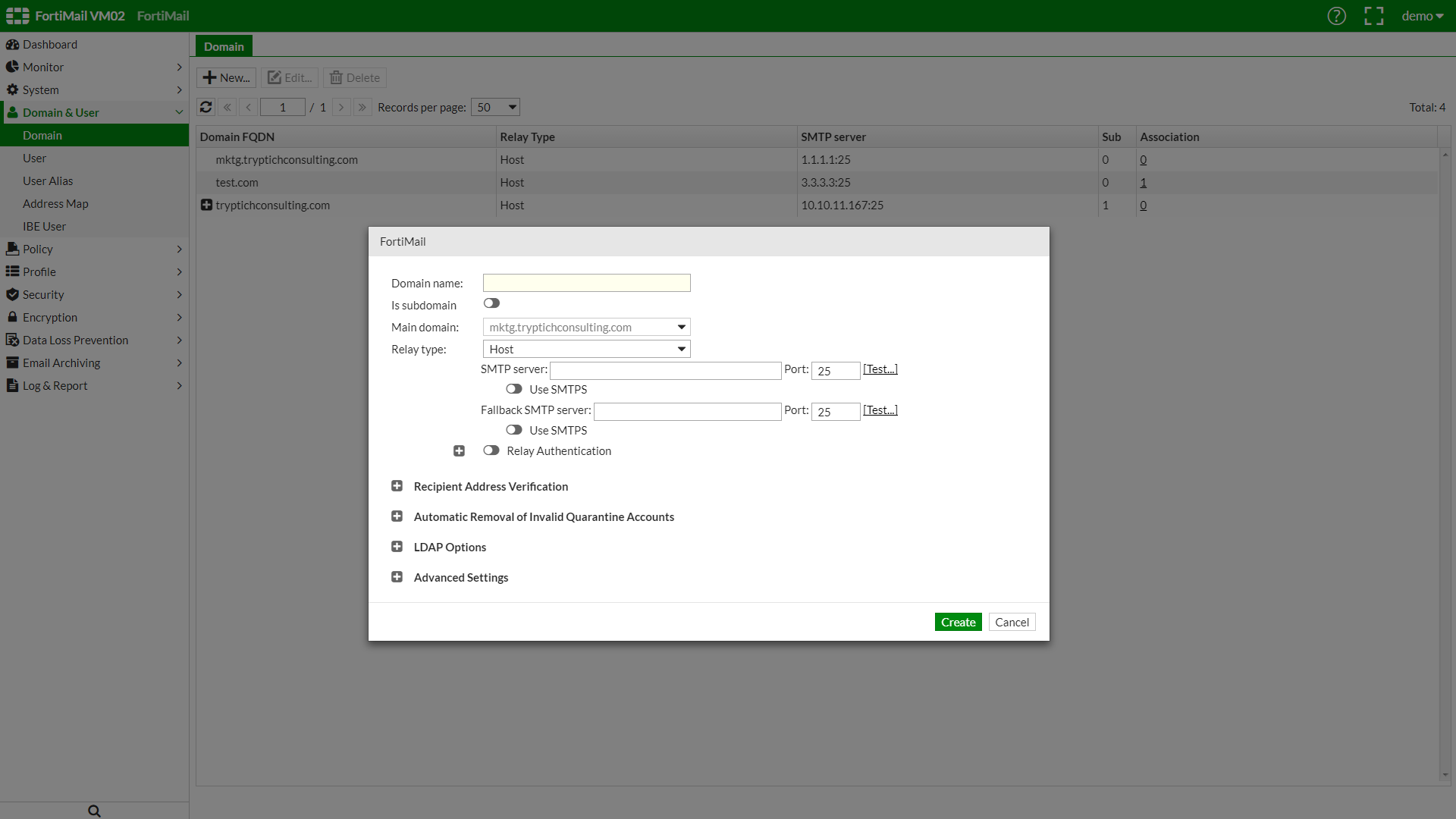Expand Relay Authentication plus icon
This screenshot has height=819, width=1456.
(x=459, y=451)
